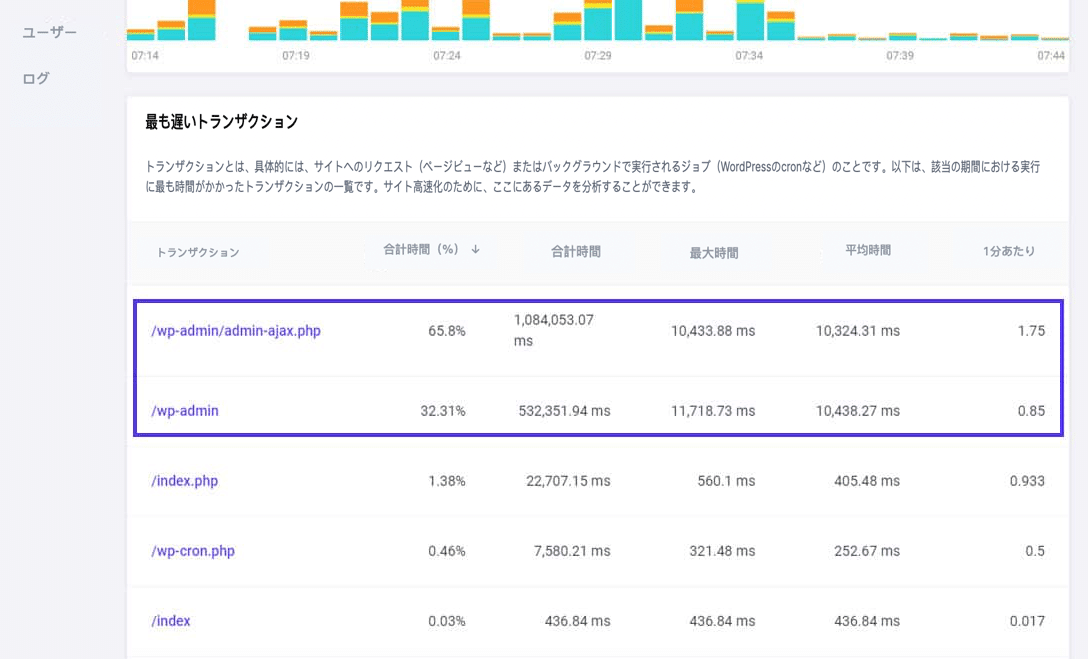The image size is (1088, 659).
Task: Open the /index.php transaction link
Action: tap(184, 480)
